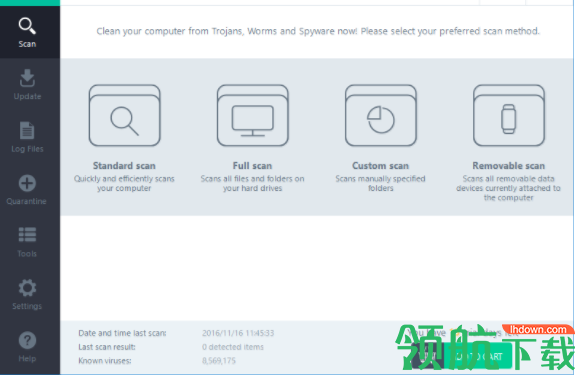The height and width of the screenshot is (377, 575).
Task: Click the 'Clean your computer from Trojans' message
Action: pyautogui.click(x=318, y=31)
